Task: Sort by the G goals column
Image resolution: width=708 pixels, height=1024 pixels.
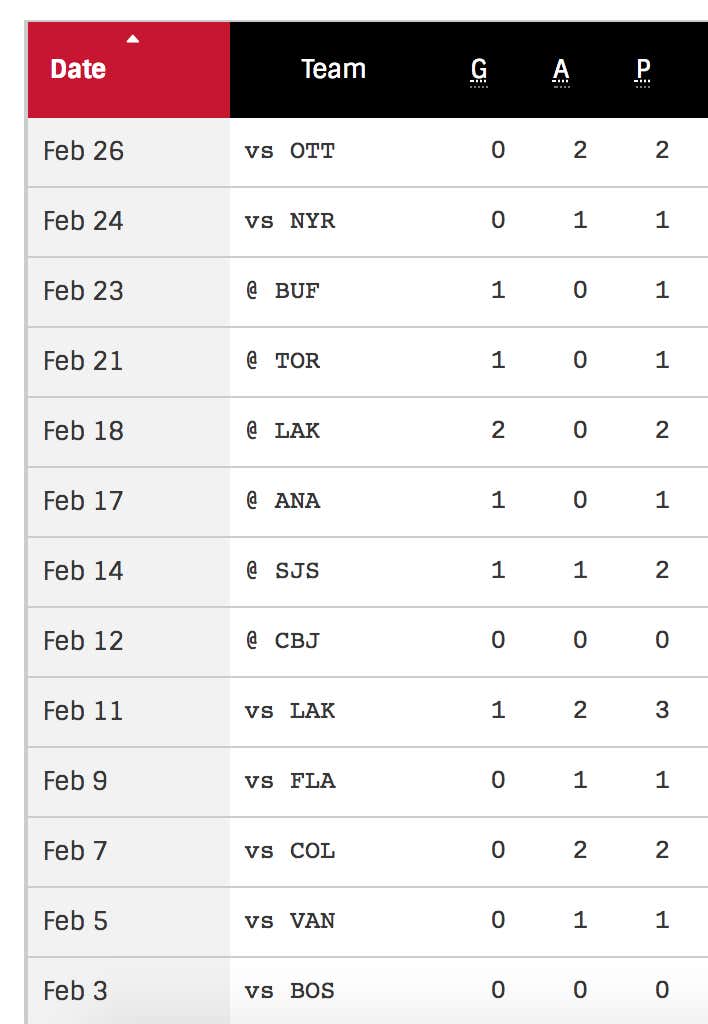Action: 479,71
